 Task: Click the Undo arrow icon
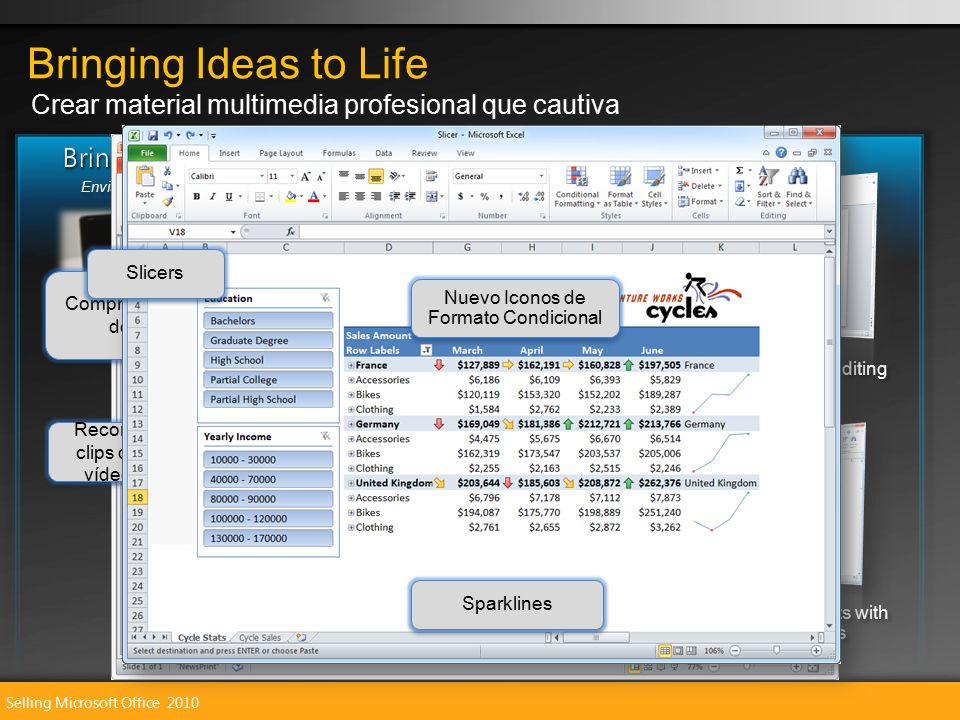click(x=168, y=135)
